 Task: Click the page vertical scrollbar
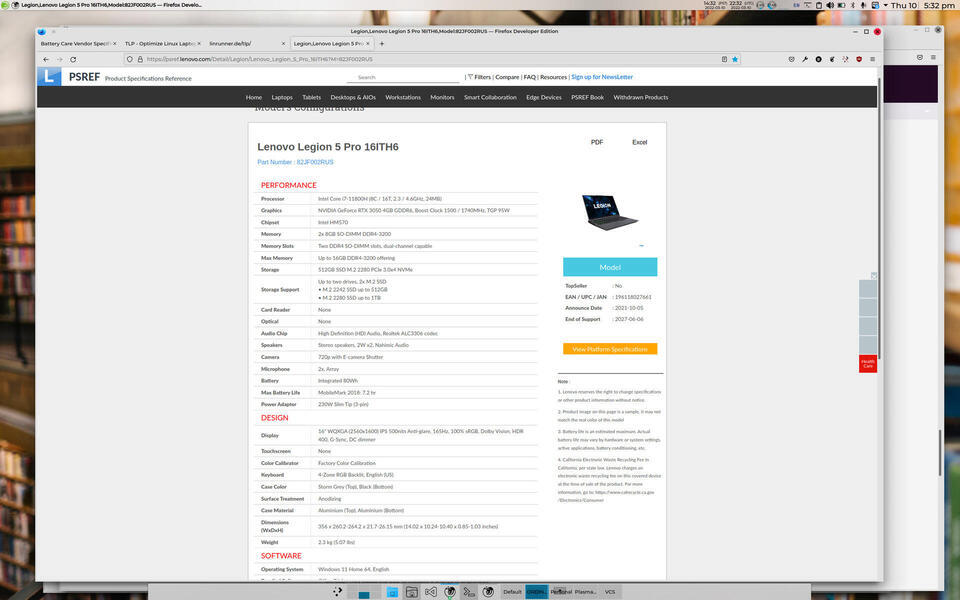(880, 217)
